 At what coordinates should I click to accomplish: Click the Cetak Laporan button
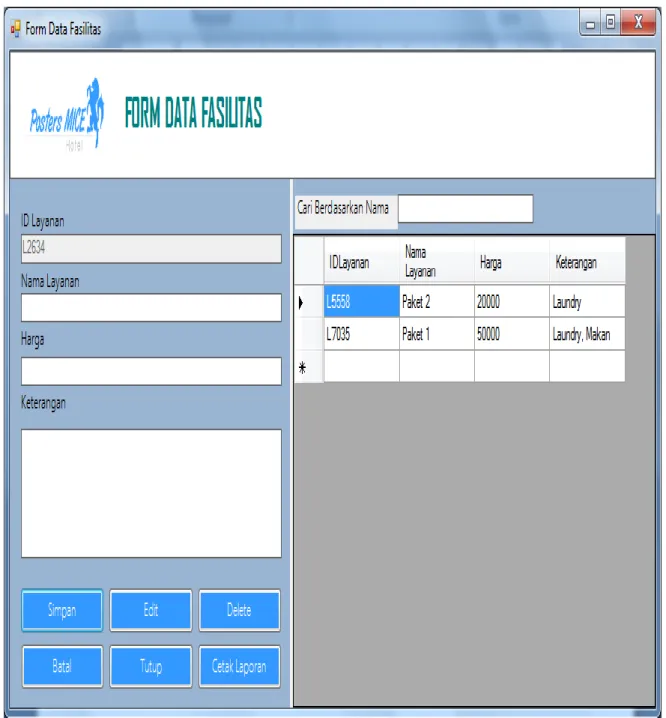(239, 666)
